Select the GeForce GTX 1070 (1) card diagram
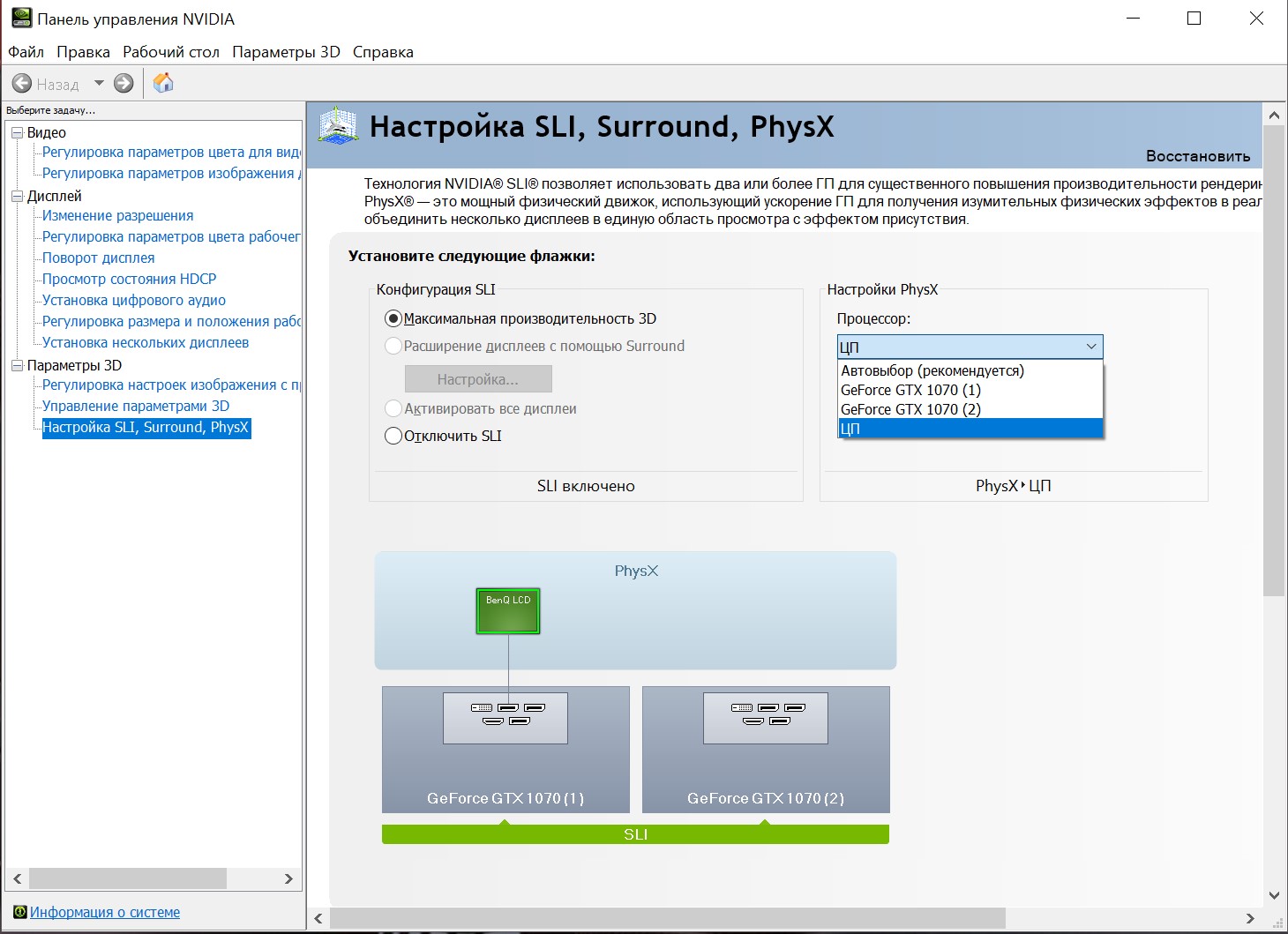Image resolution: width=1288 pixels, height=934 pixels. pos(505,750)
